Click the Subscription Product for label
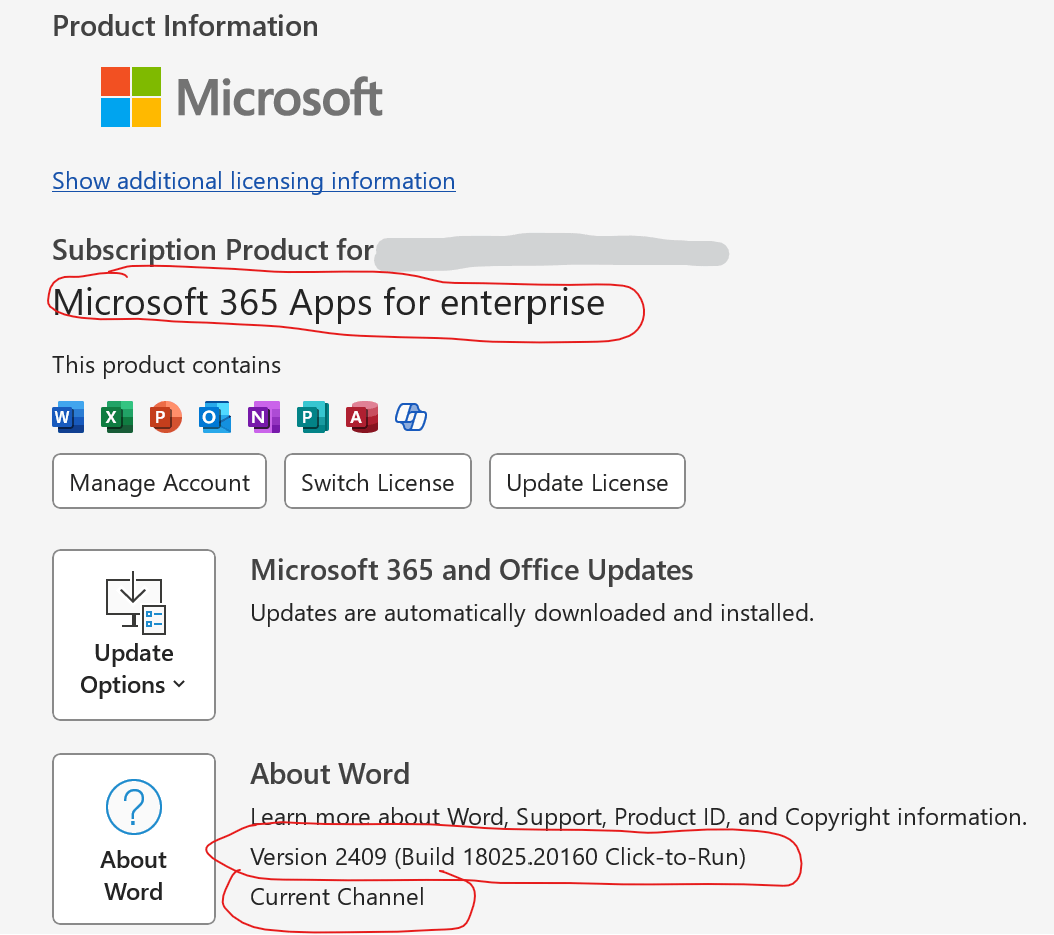Image resolution: width=1054 pixels, height=935 pixels. click(213, 250)
